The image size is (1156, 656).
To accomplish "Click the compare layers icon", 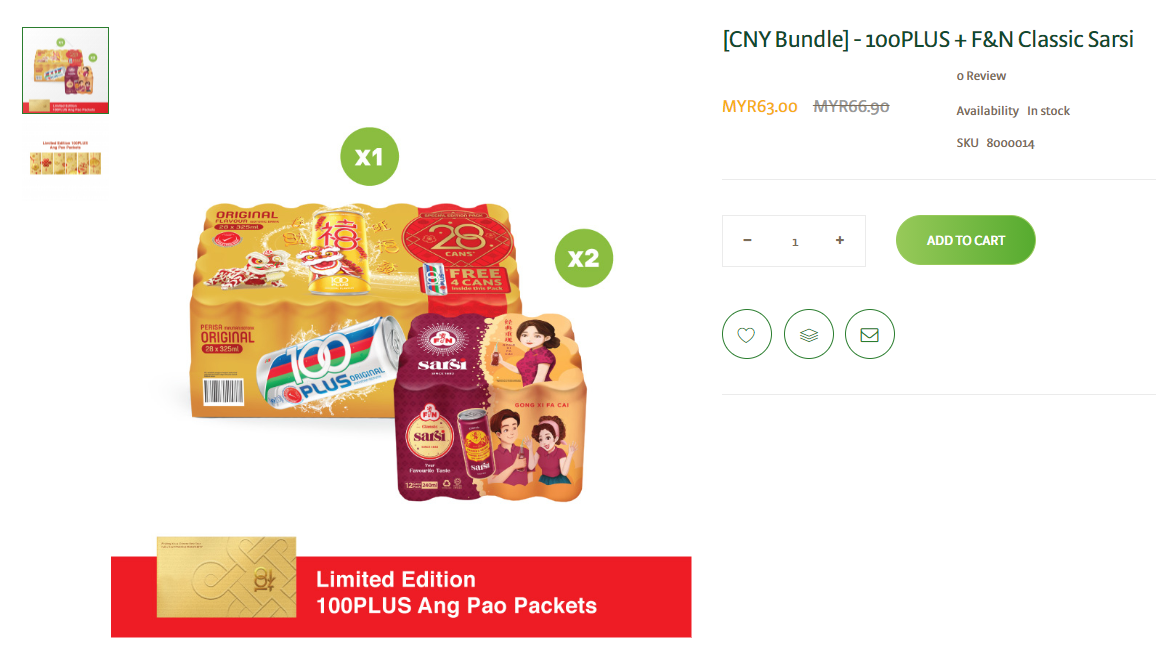I will coord(809,334).
